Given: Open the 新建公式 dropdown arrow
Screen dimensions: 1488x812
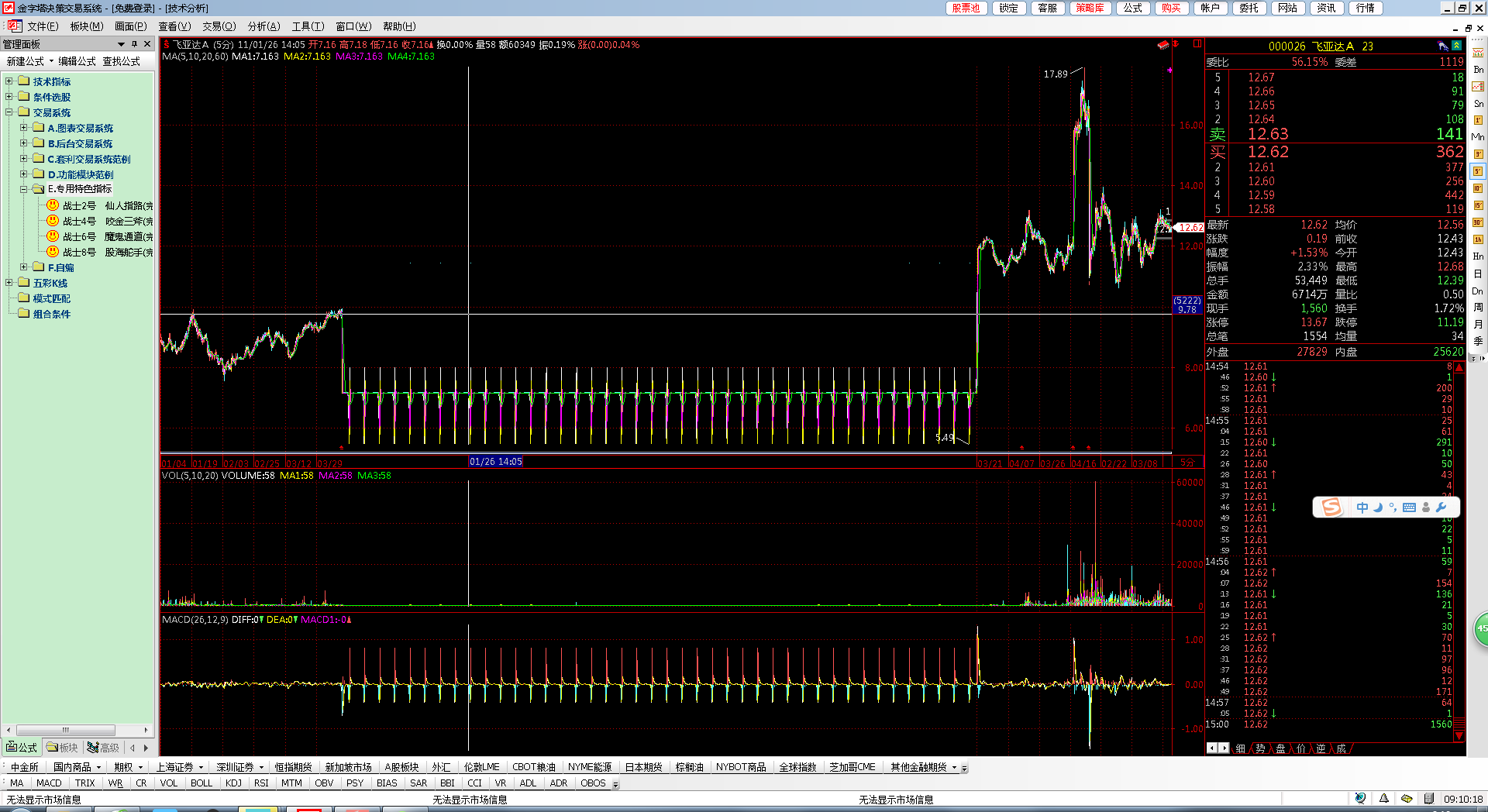Looking at the screenshot, I should (51, 61).
